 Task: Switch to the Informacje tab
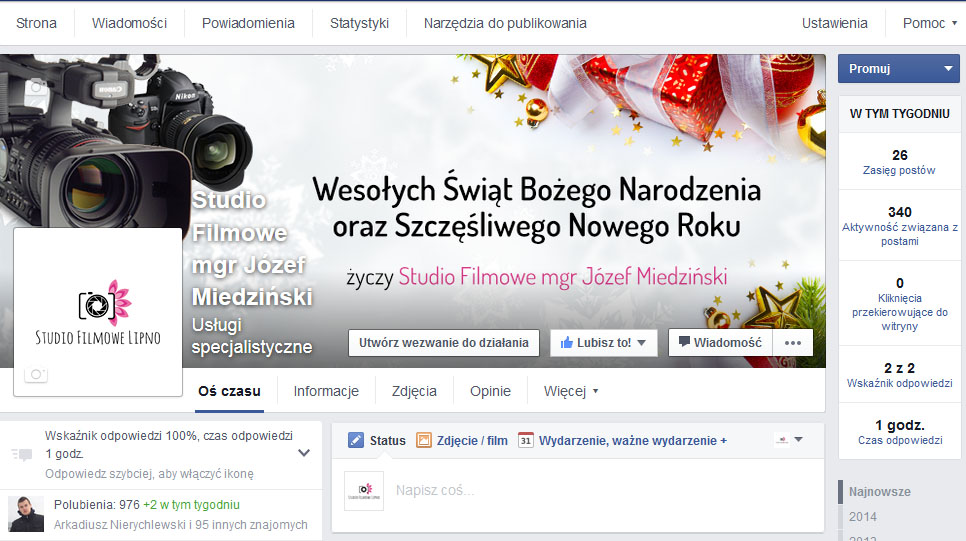[x=326, y=391]
